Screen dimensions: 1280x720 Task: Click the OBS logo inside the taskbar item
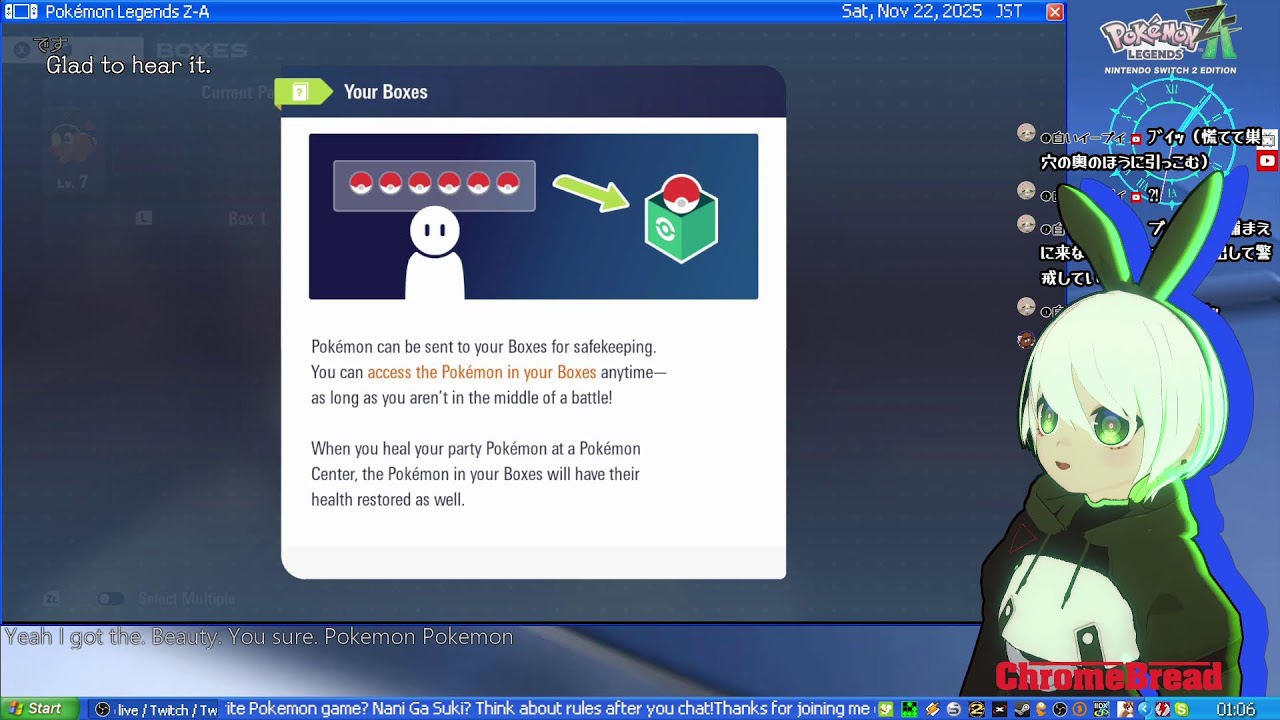point(102,710)
